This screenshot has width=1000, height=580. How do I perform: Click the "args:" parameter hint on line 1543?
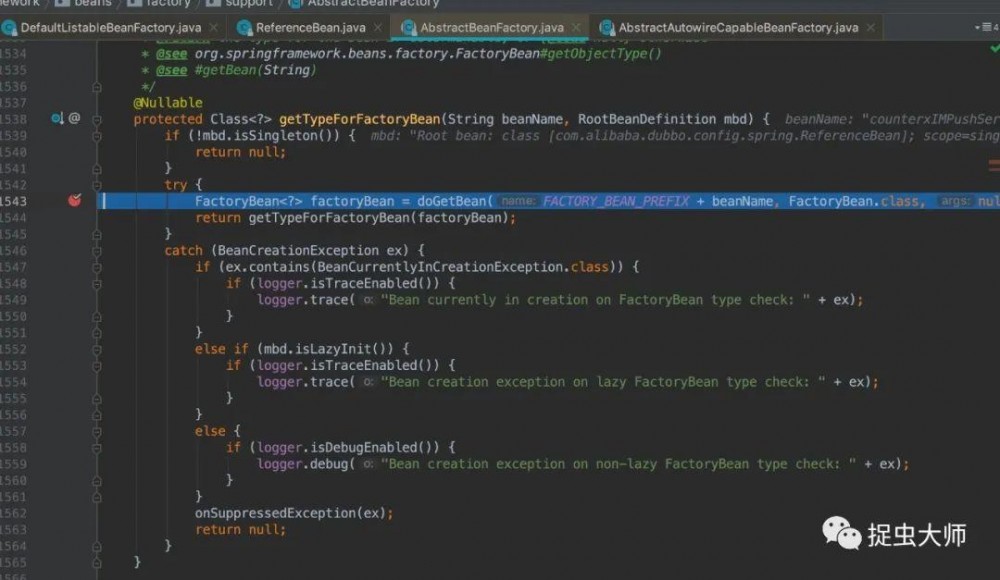pyautogui.click(x=955, y=201)
